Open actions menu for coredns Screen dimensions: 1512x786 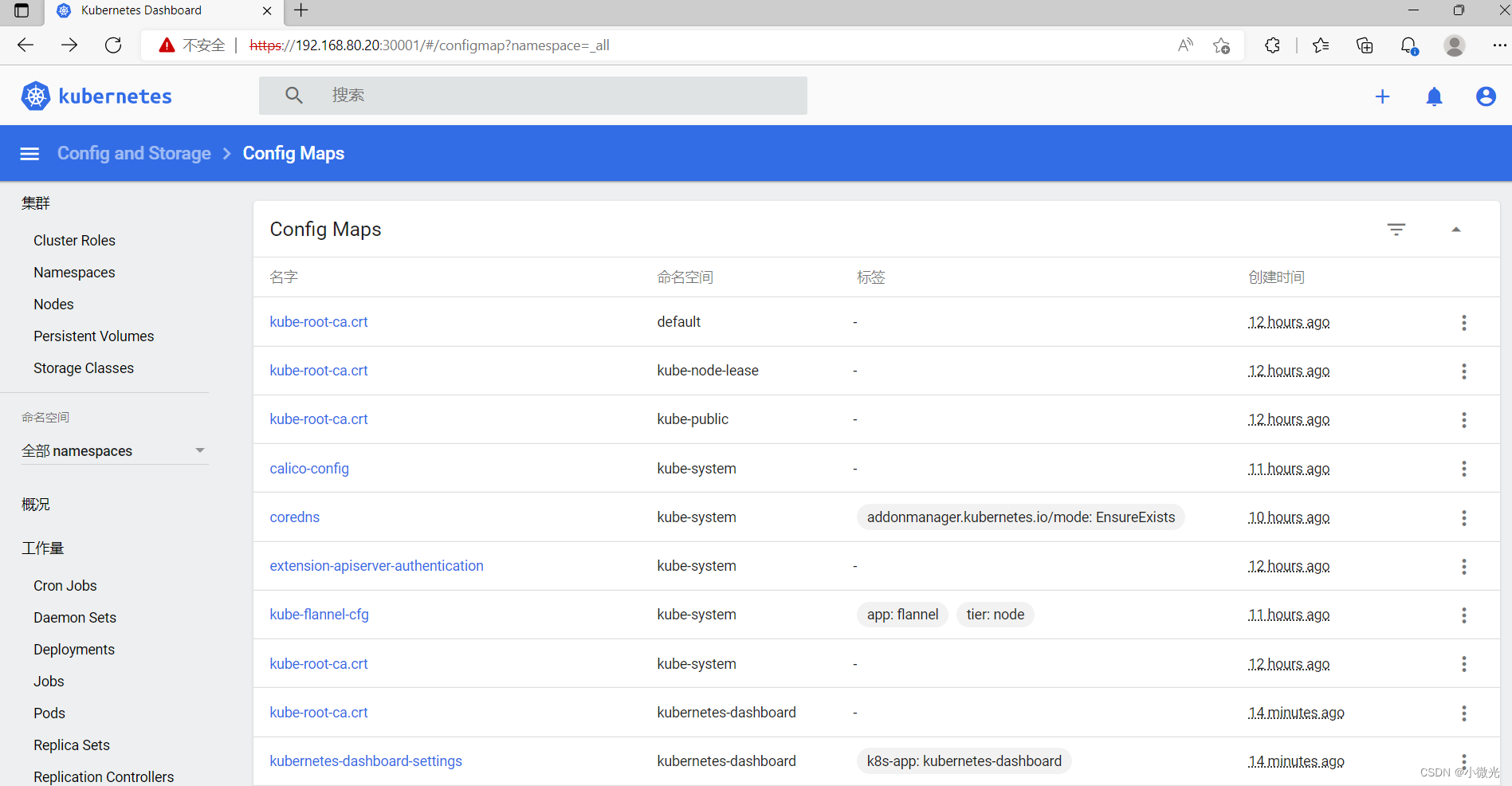coord(1464,518)
